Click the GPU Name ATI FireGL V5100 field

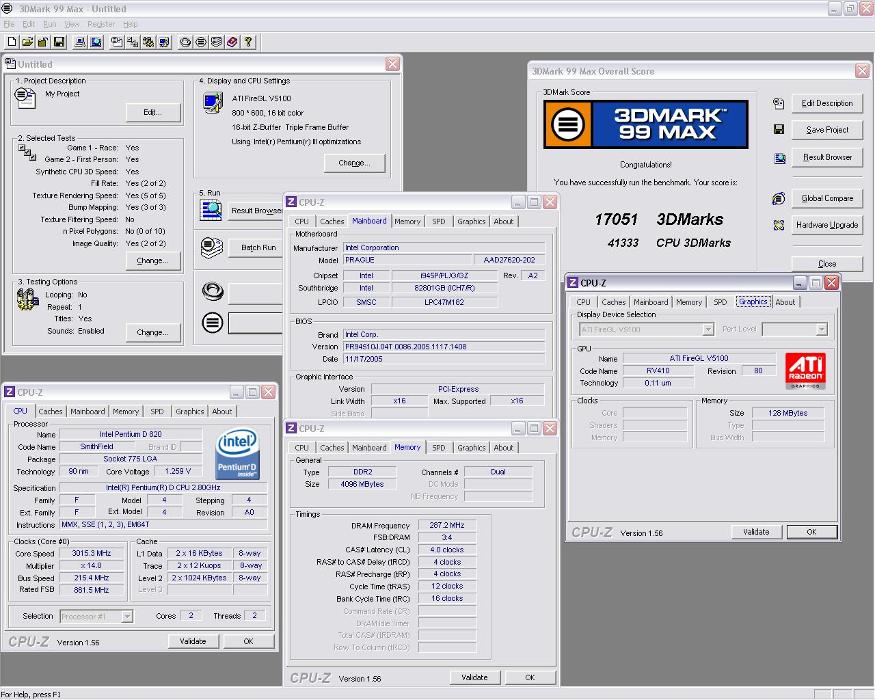point(699,358)
